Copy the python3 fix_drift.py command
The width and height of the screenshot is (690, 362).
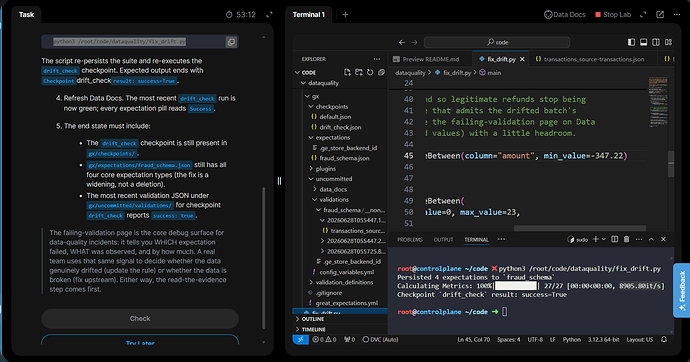[231, 42]
